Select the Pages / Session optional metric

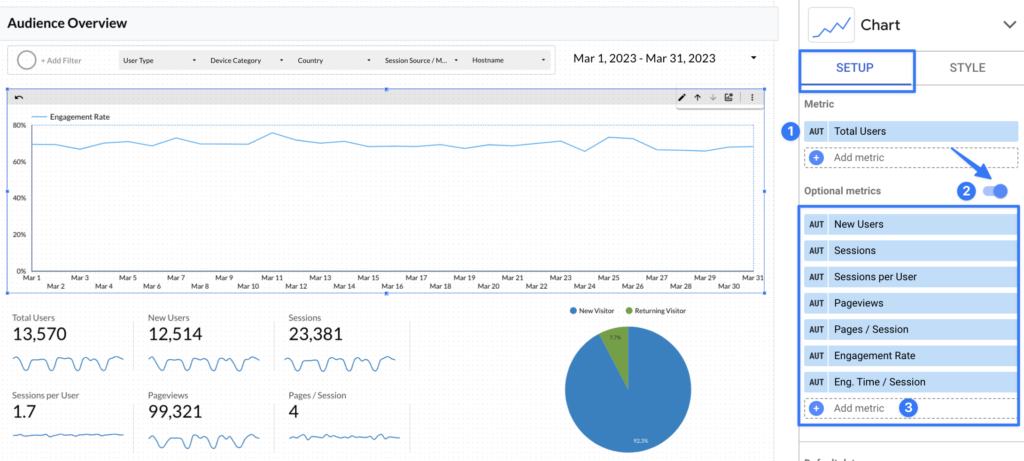pyautogui.click(x=911, y=329)
